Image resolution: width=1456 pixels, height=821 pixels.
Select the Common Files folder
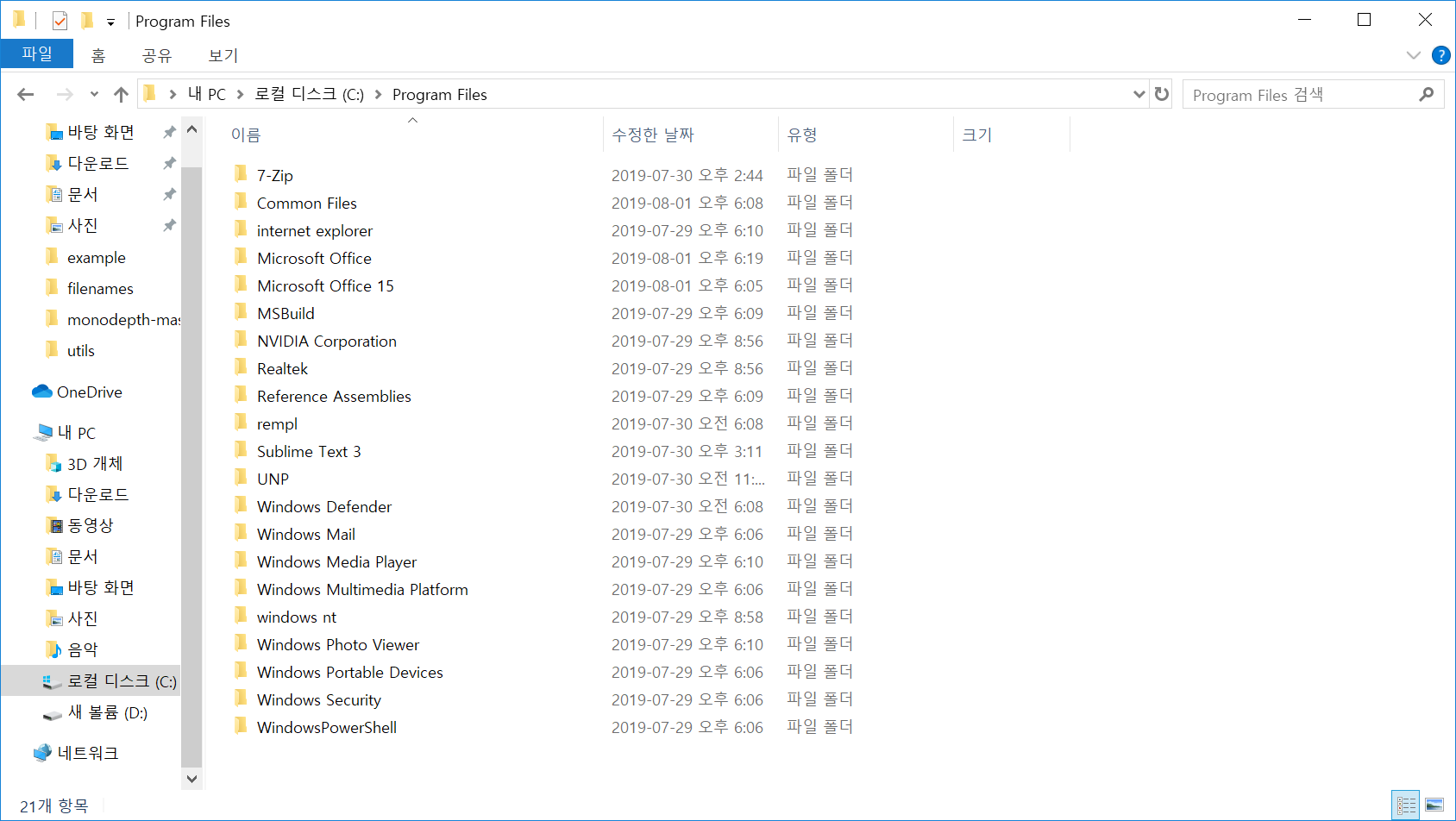pos(306,203)
